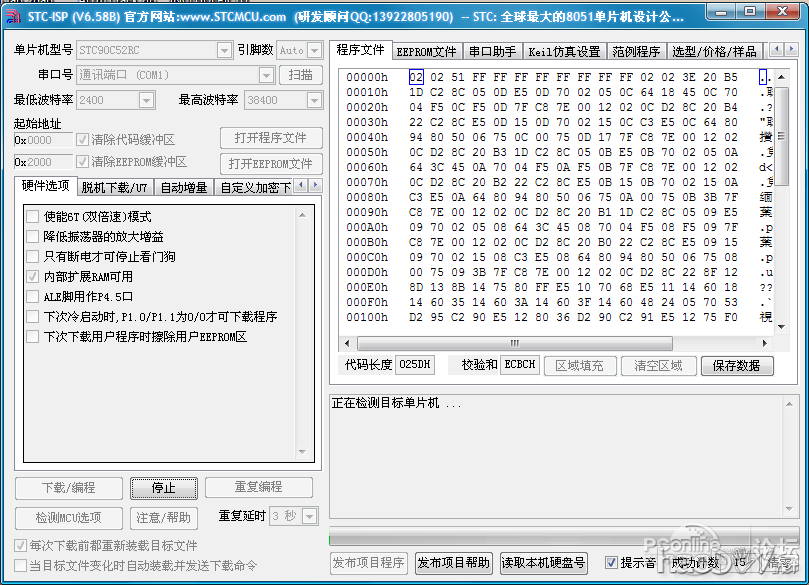Viewport: 809px width, 585px height.
Task: Click the 保存数据 button
Action: pyautogui.click(x=737, y=366)
